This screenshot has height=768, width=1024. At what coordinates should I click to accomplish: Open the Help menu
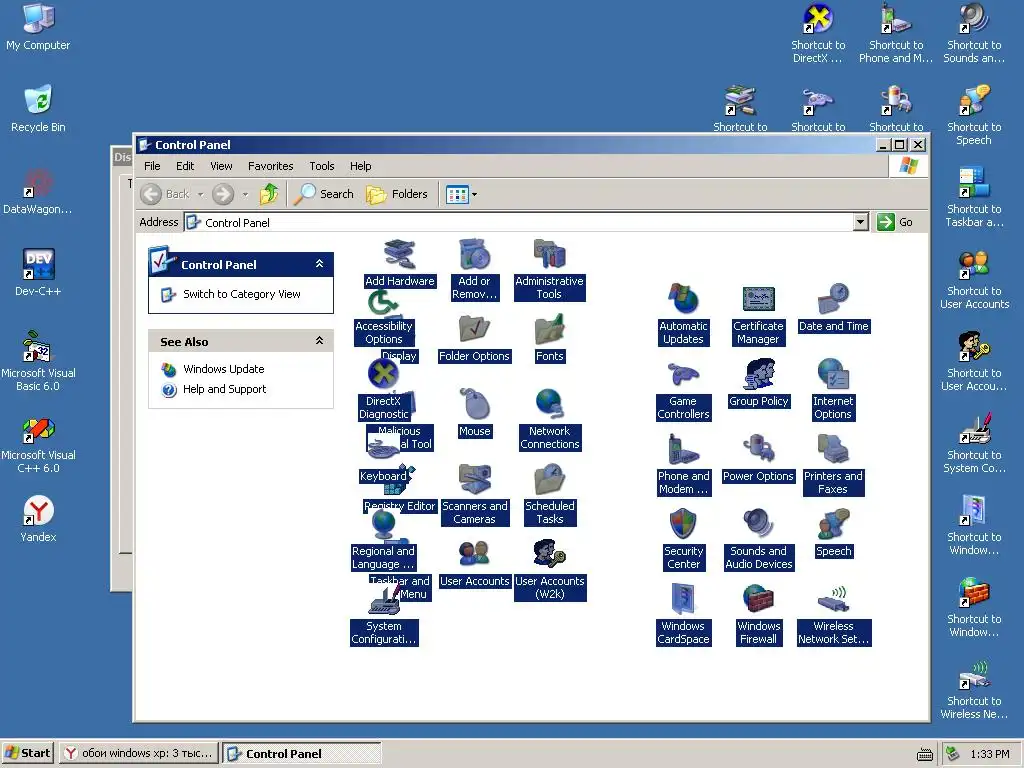coord(360,166)
